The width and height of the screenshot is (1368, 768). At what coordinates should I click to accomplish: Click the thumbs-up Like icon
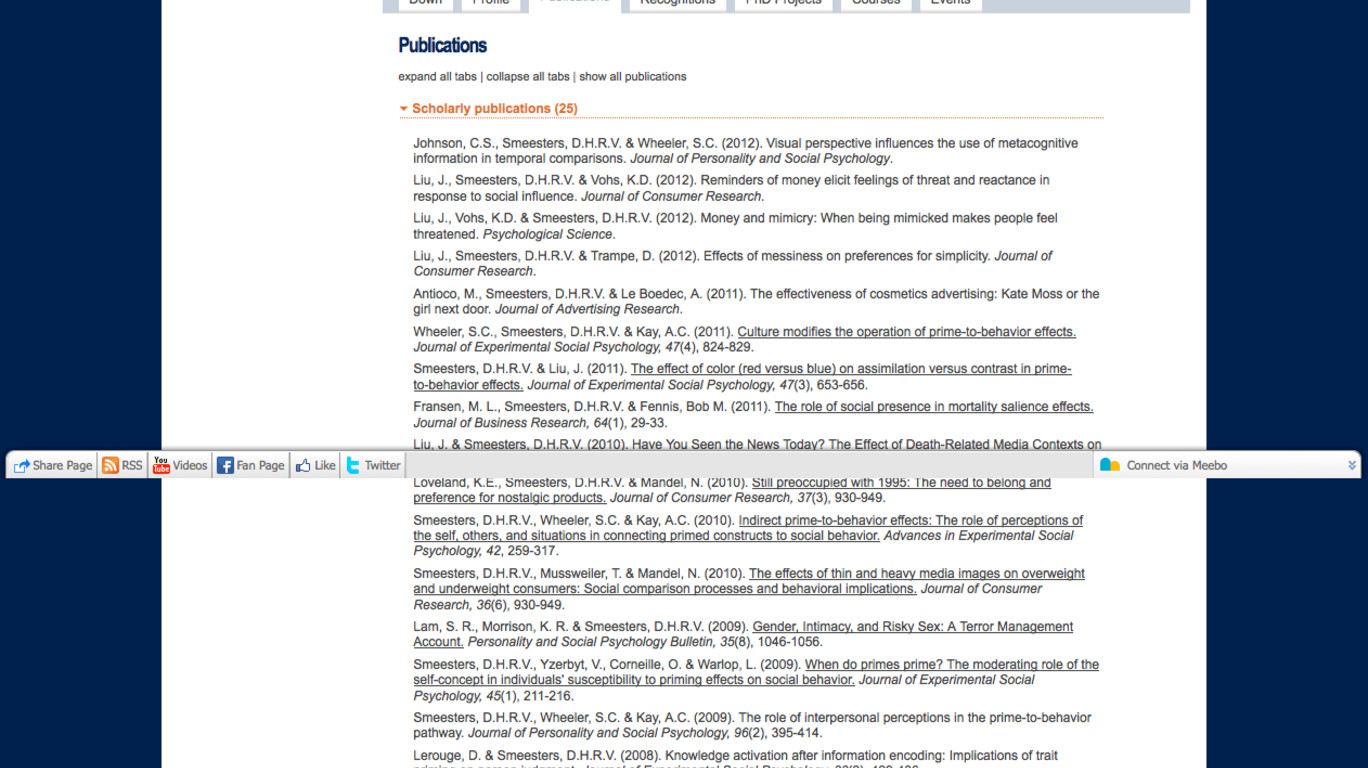tap(303, 466)
